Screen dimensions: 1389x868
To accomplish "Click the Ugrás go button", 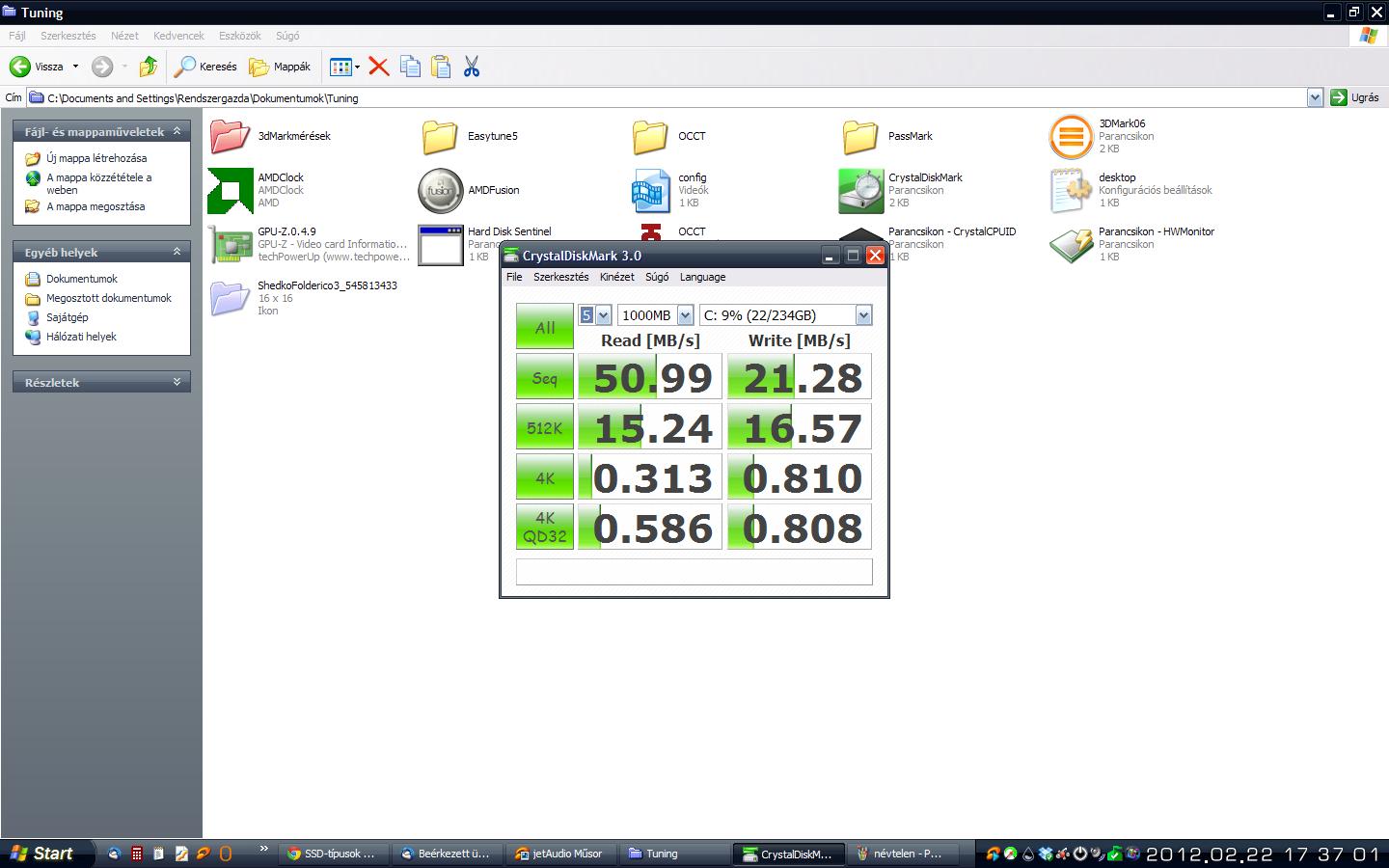I will click(x=1356, y=97).
